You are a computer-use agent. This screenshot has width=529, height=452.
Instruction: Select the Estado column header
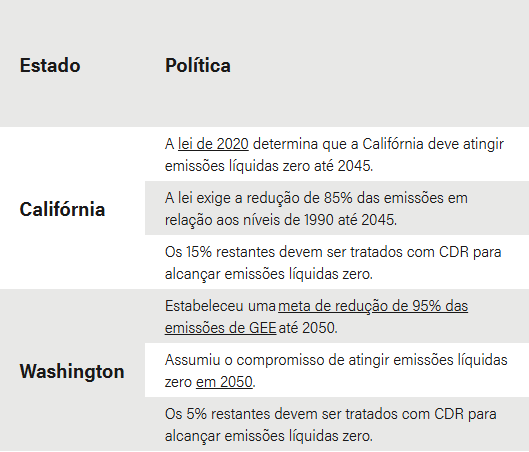(50, 65)
